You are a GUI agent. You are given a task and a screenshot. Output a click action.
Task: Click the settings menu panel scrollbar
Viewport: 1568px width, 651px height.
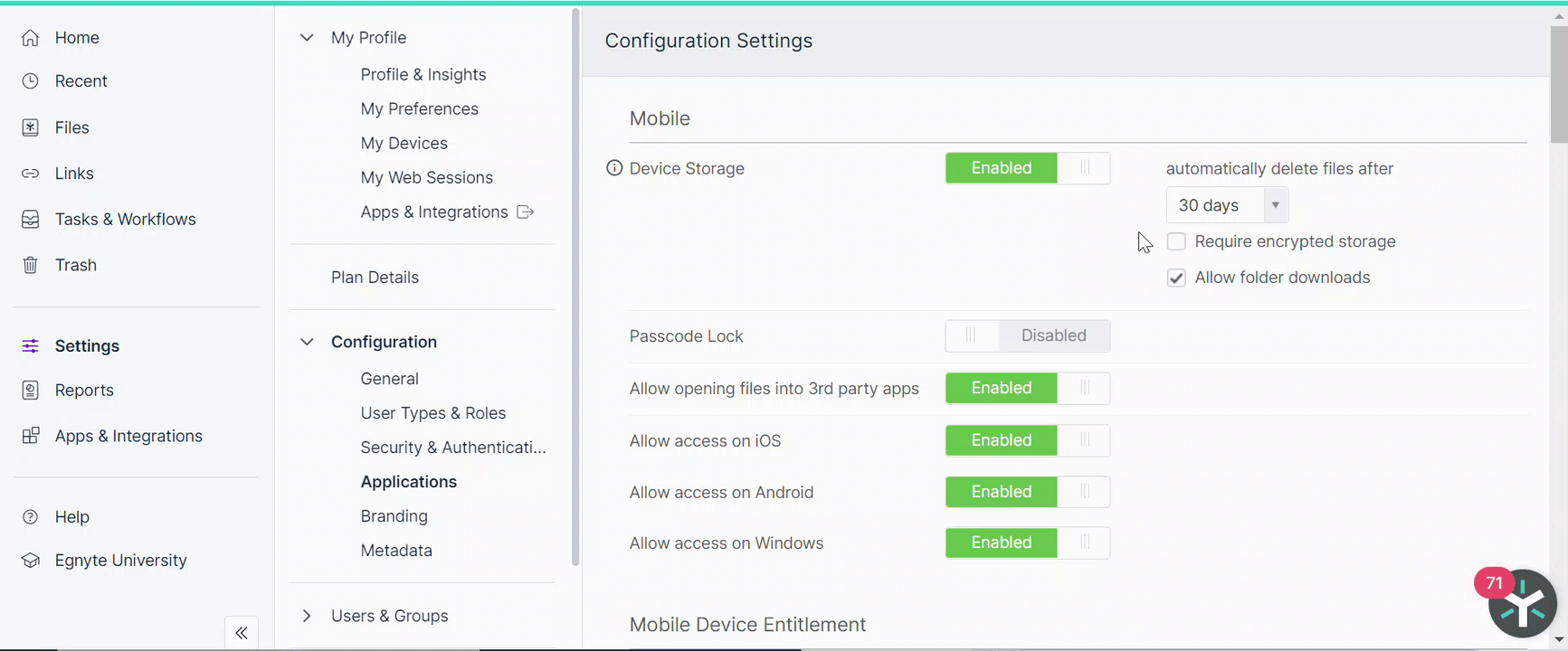575,288
